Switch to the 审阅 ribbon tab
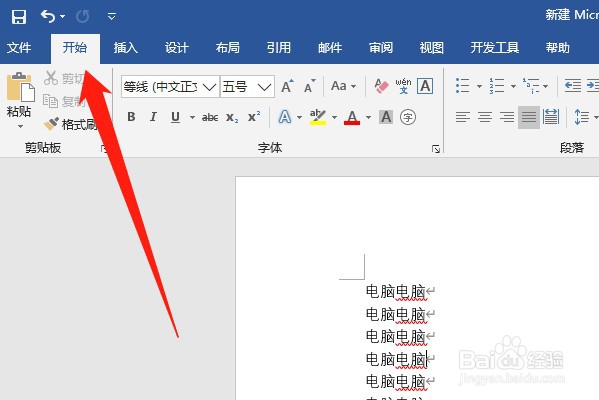 click(x=381, y=48)
